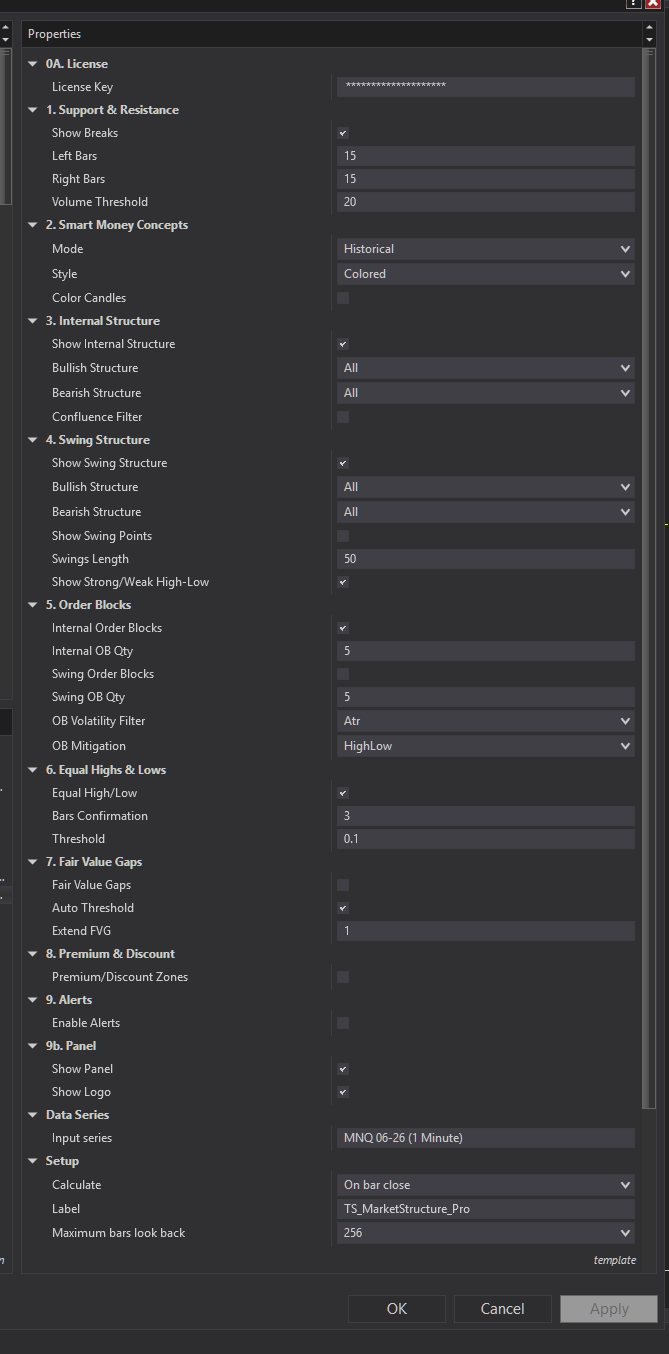The image size is (669, 1354).
Task: Click the help icon beside close button
Action: [x=634, y=4]
